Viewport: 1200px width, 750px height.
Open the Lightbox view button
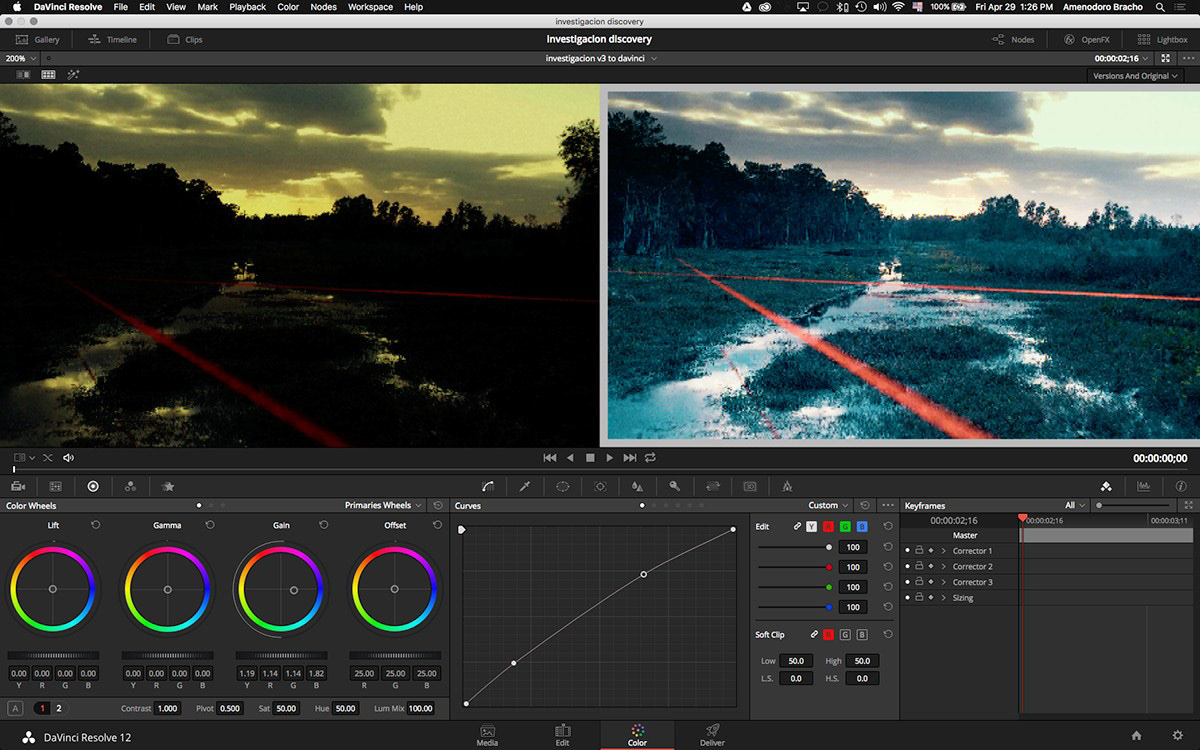(x=1163, y=39)
